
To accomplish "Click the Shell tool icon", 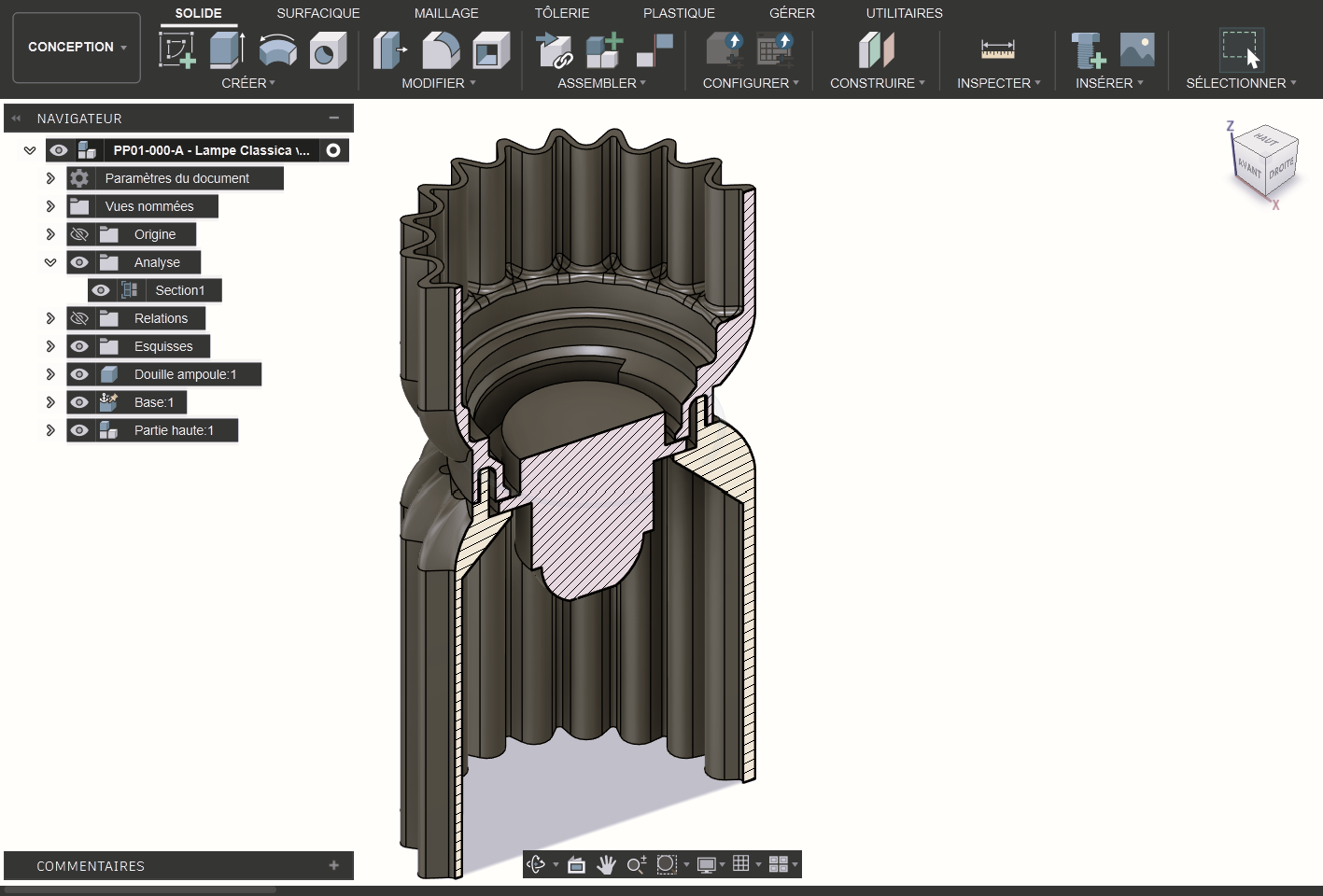I will click(x=490, y=50).
